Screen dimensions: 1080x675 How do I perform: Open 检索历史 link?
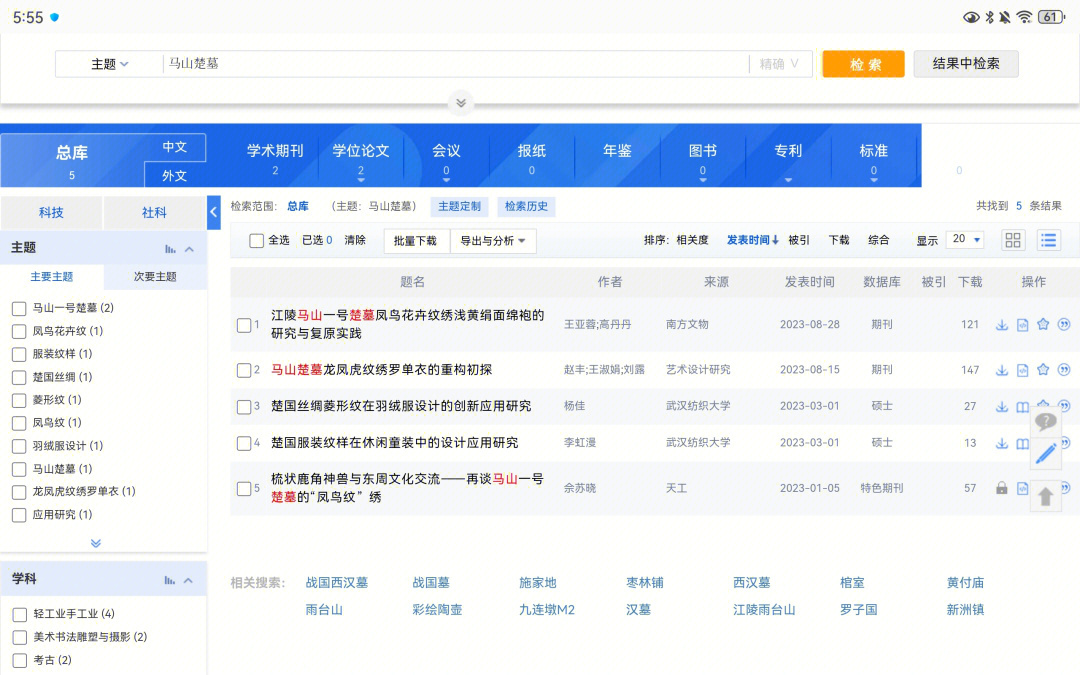tap(526, 207)
